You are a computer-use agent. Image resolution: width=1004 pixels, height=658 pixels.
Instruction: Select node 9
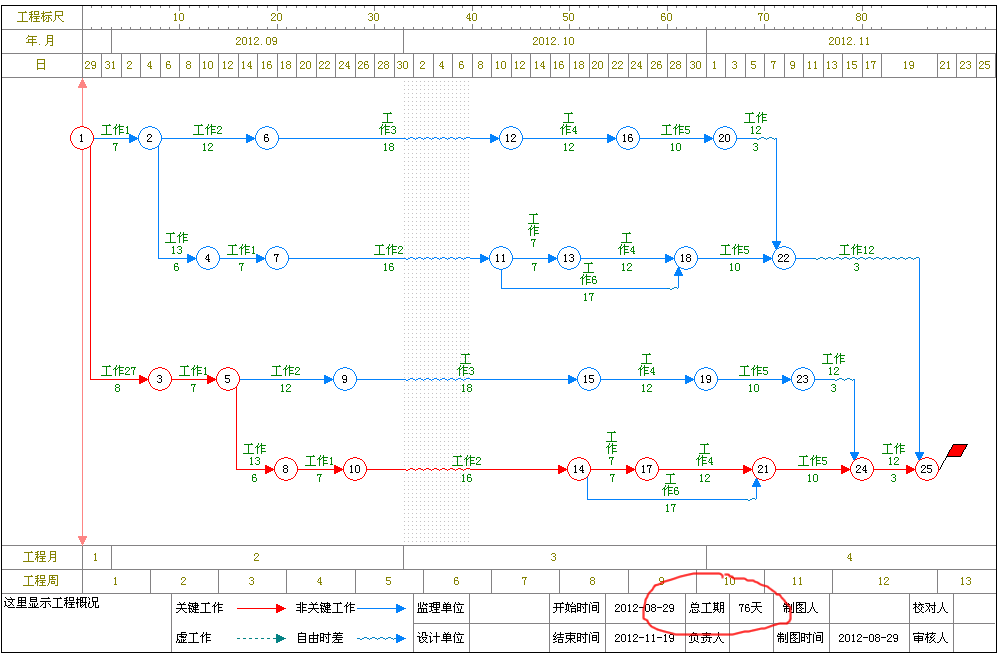(x=344, y=379)
